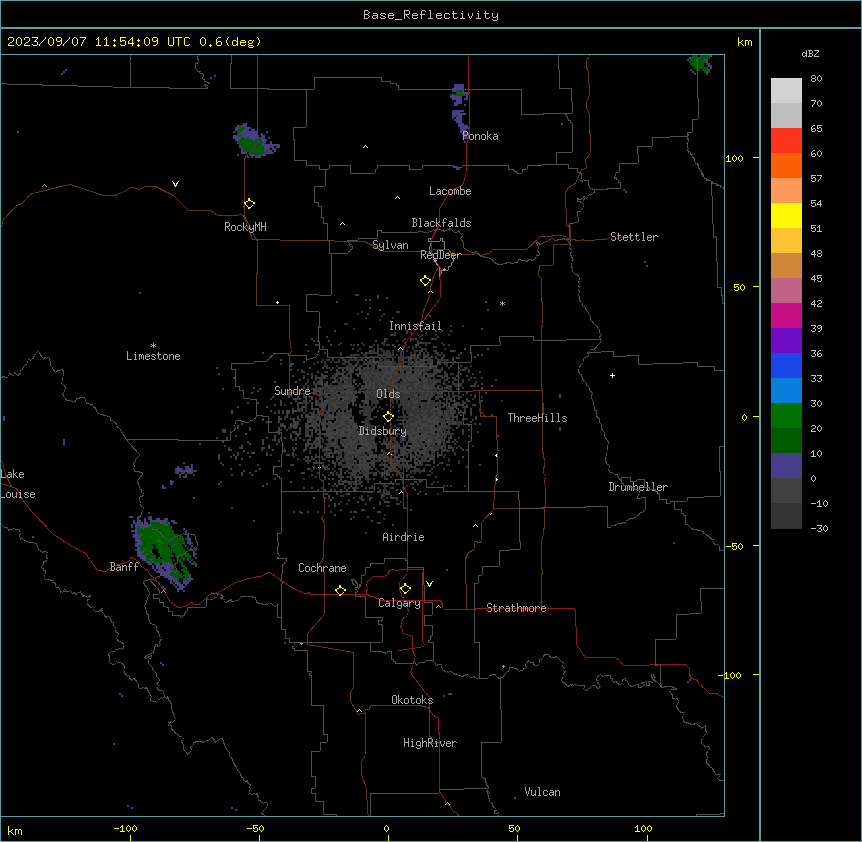
Task: Pick the purple 36-39 dBZ legend swatch
Action: pyautogui.click(x=786, y=340)
